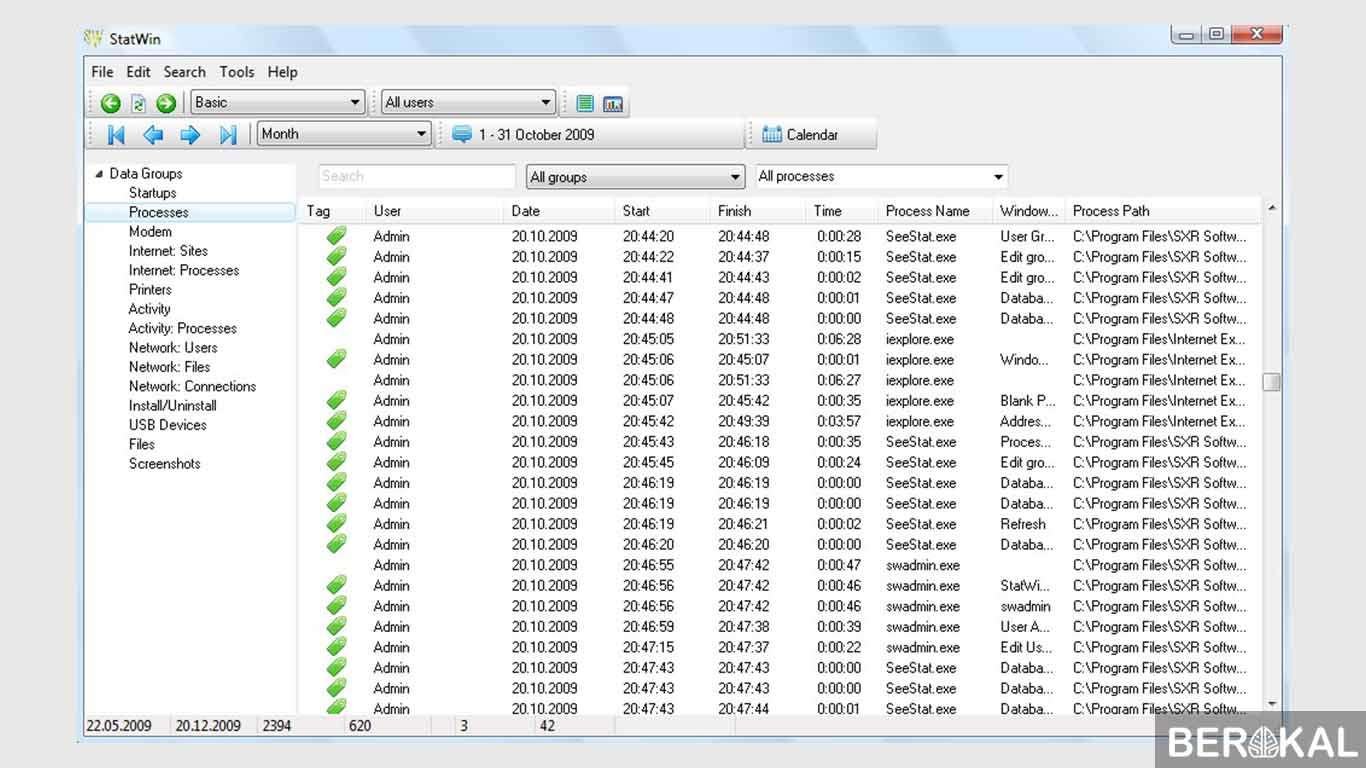Select Screenshots in the tree

point(164,464)
